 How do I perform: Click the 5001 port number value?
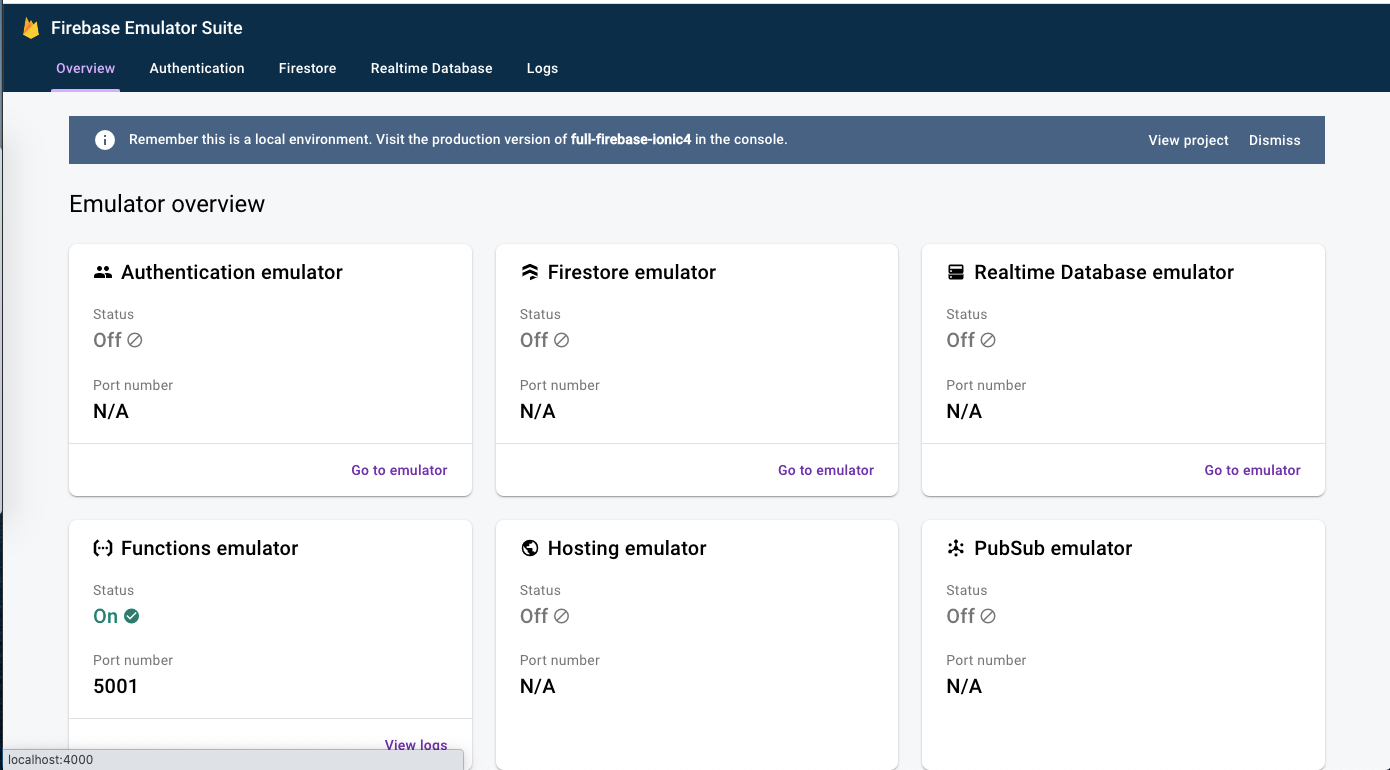click(116, 686)
